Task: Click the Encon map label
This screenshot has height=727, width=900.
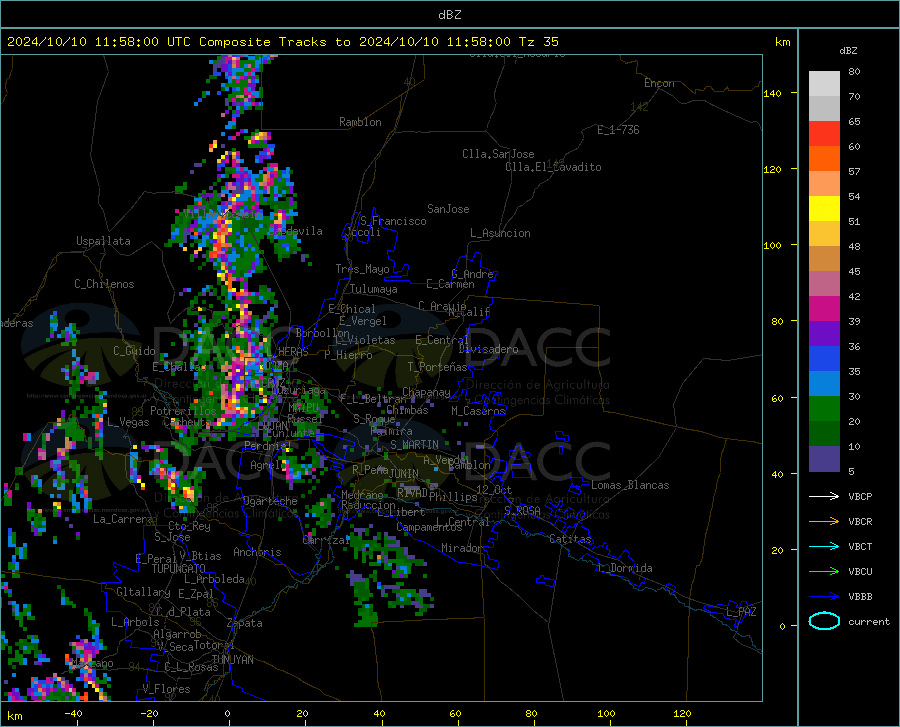Action: tap(659, 83)
